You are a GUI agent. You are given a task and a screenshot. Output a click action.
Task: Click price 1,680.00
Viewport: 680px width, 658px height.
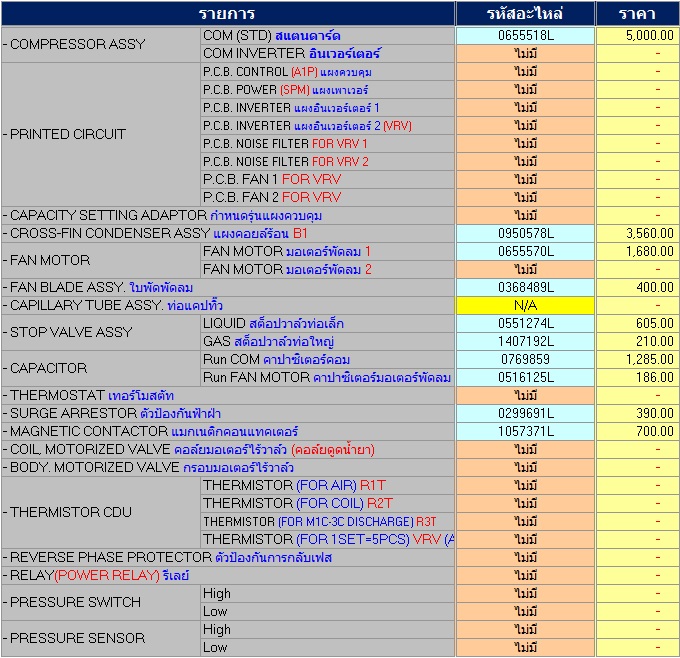coord(638,252)
